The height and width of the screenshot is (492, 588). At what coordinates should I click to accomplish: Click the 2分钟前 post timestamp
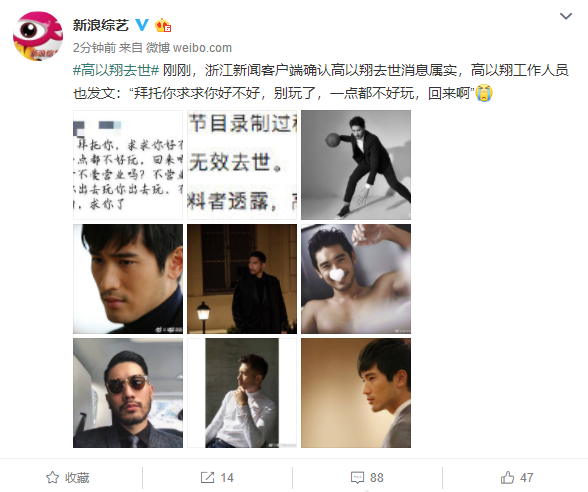click(94, 48)
